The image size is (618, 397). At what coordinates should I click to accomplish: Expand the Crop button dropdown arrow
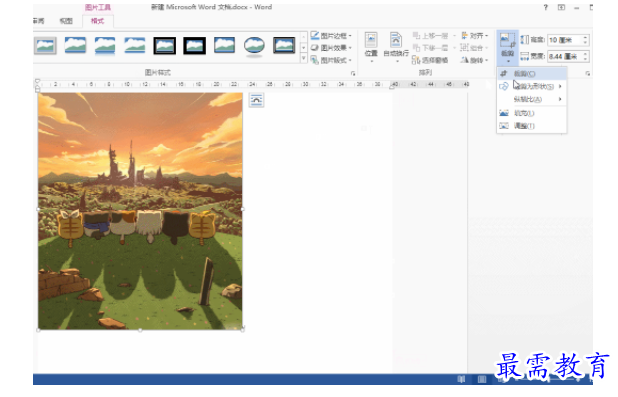click(x=508, y=62)
